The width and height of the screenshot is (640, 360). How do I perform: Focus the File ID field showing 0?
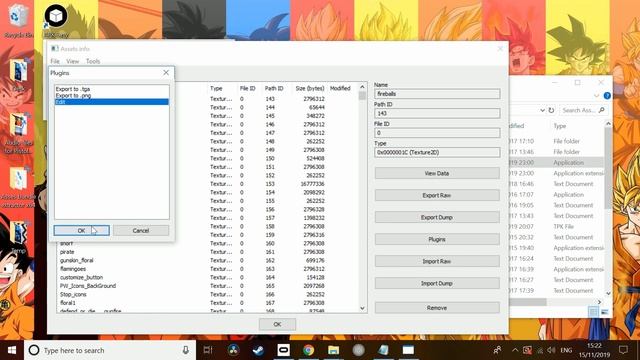point(437,133)
